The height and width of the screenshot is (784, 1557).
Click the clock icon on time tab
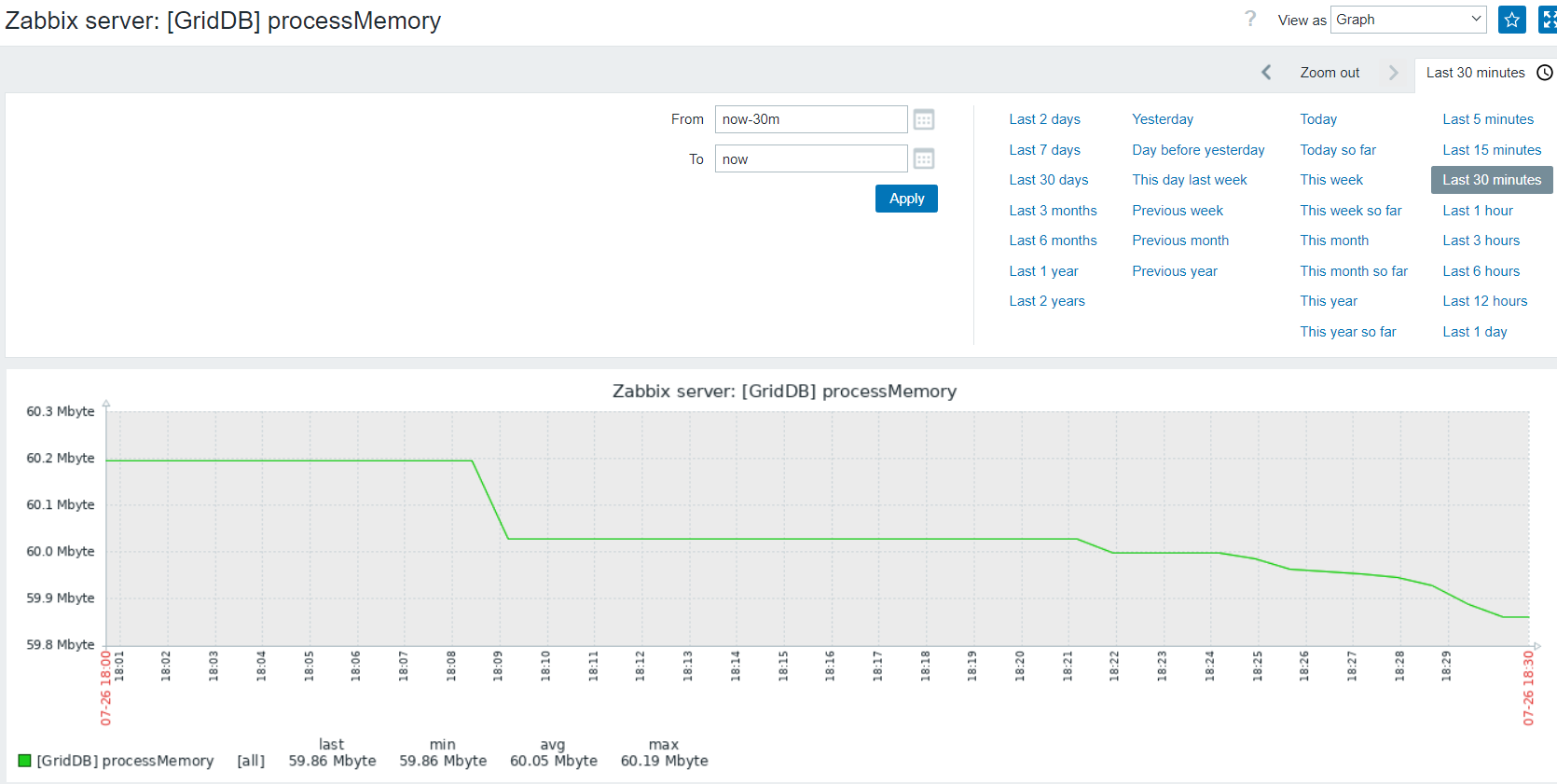(1545, 73)
